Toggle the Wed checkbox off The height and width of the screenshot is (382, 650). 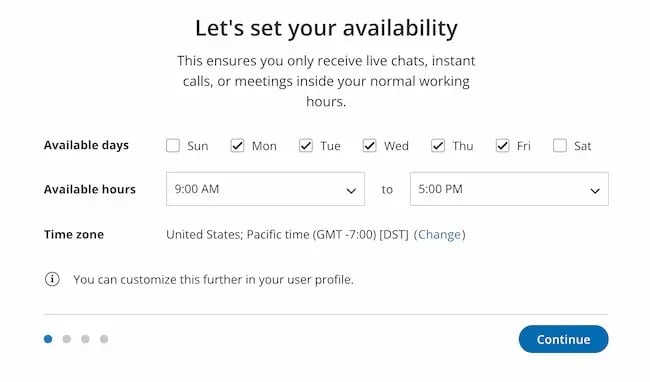370,146
